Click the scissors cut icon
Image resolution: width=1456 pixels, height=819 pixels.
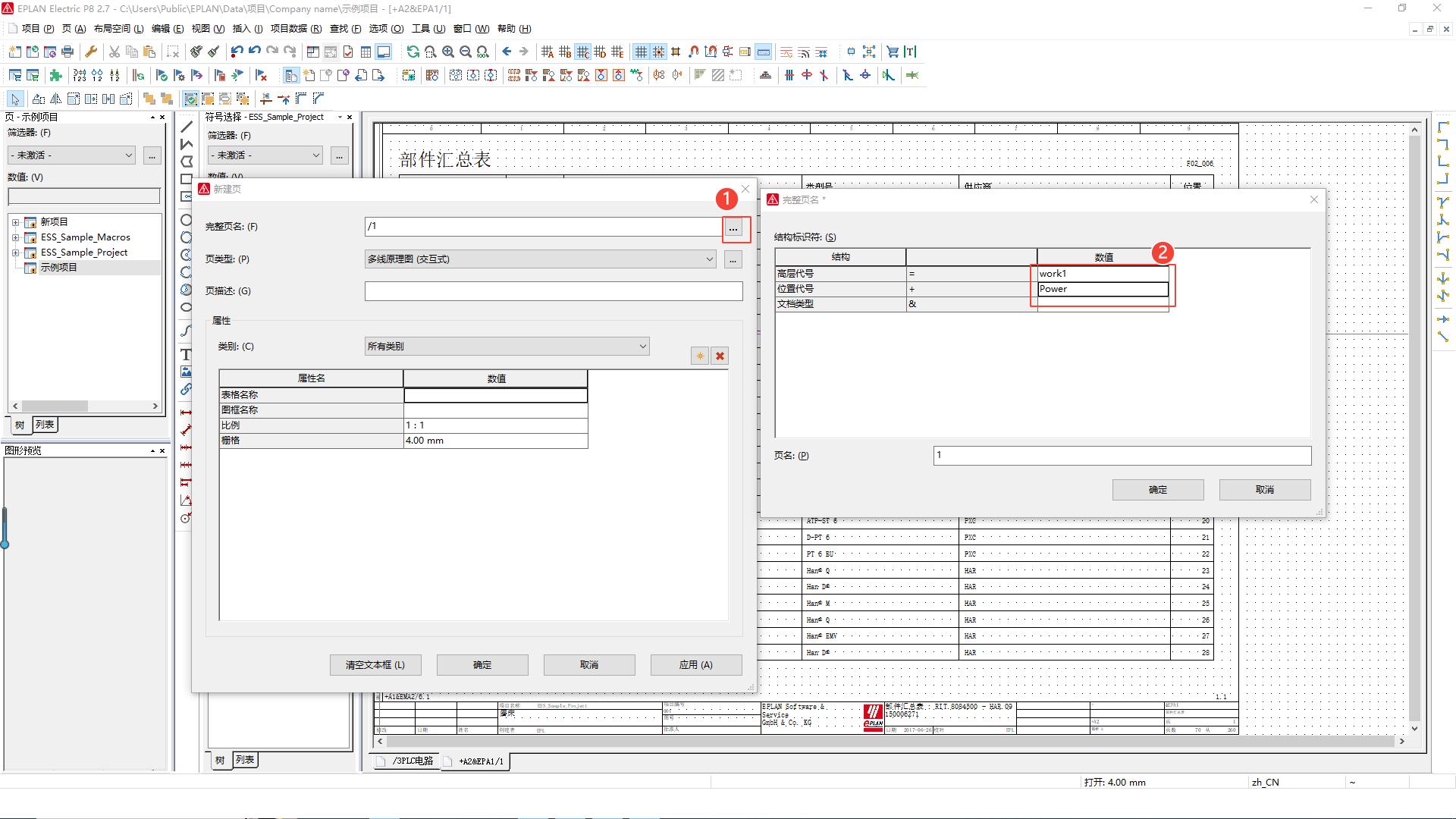[x=115, y=52]
